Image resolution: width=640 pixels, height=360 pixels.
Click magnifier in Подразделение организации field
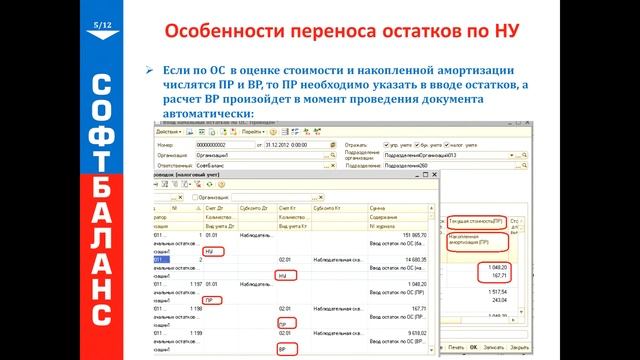tap(524, 155)
